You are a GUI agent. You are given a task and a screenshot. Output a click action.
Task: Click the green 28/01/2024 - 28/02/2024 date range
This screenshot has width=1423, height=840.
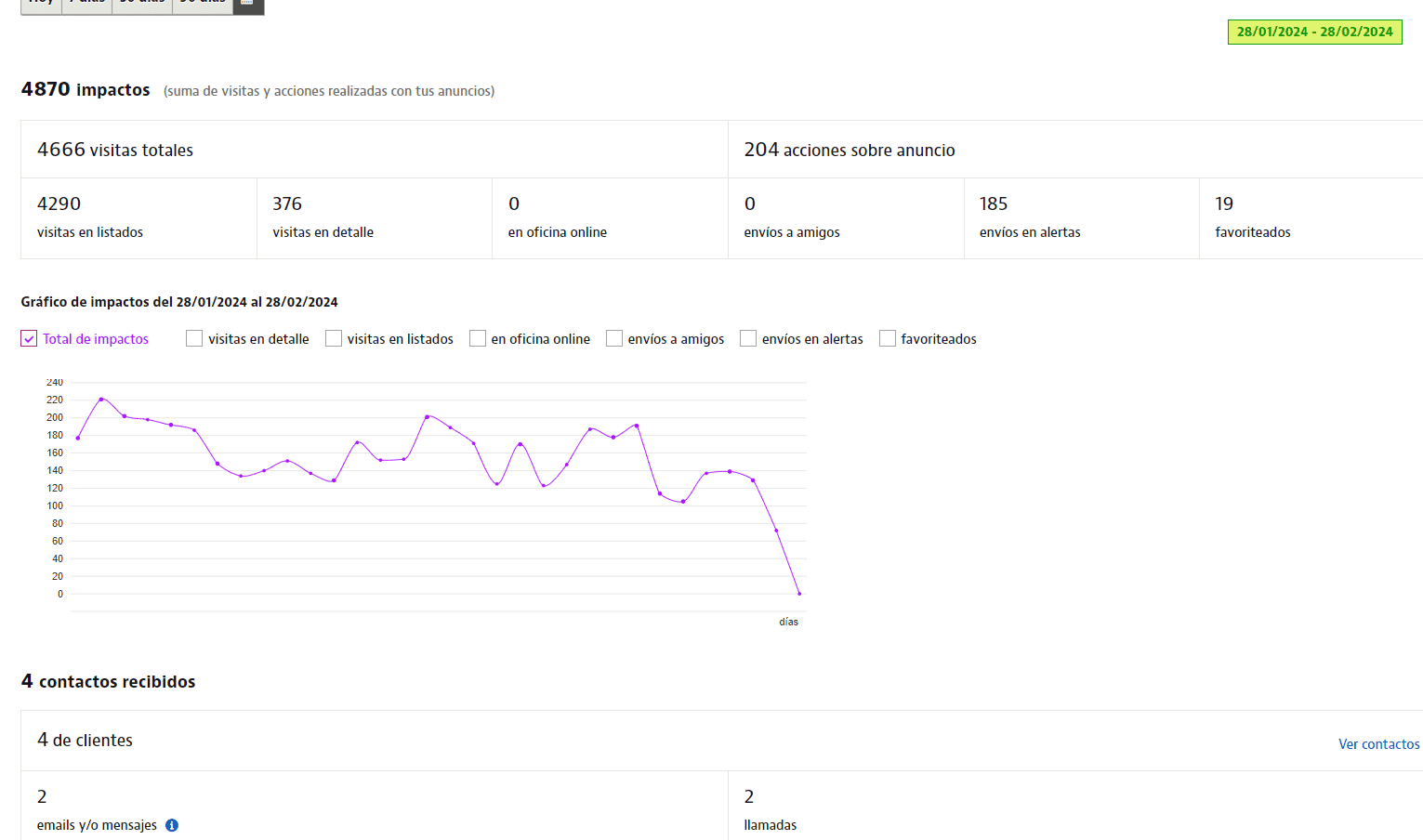coord(1314,32)
